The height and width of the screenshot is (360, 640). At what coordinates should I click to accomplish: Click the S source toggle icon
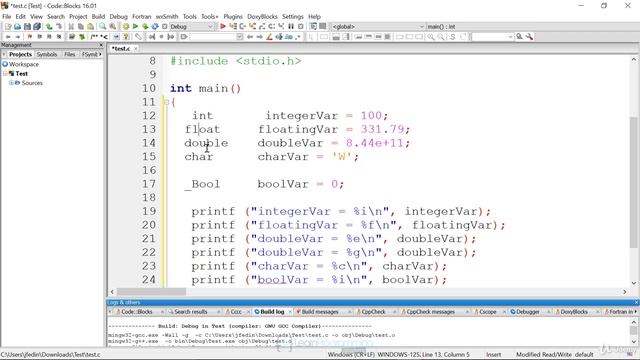tap(452, 37)
